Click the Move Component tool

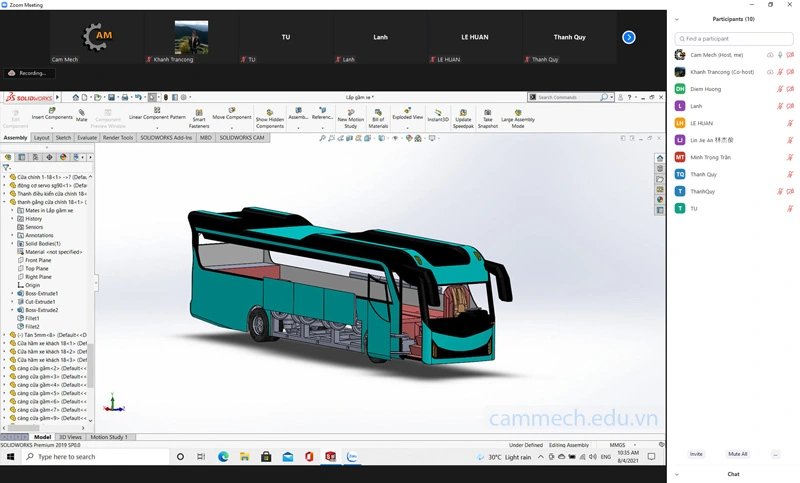click(x=232, y=112)
